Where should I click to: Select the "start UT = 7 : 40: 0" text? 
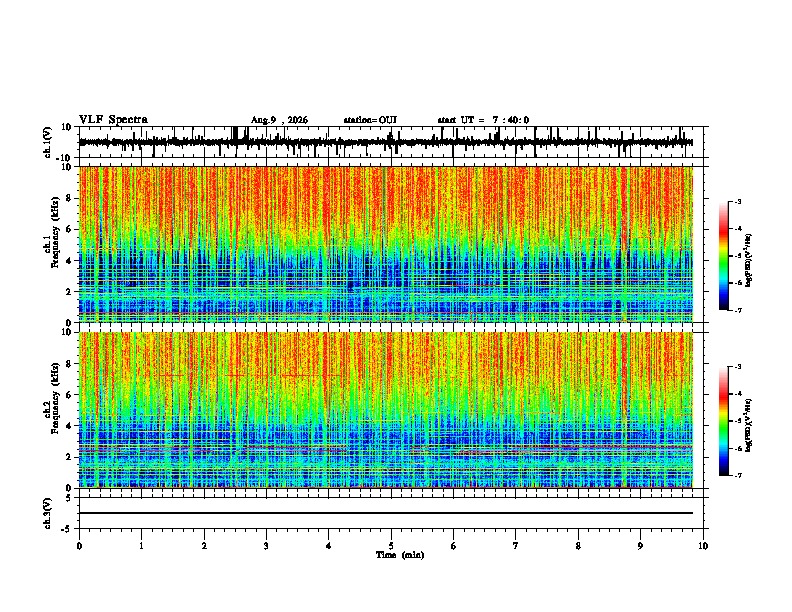[483, 120]
